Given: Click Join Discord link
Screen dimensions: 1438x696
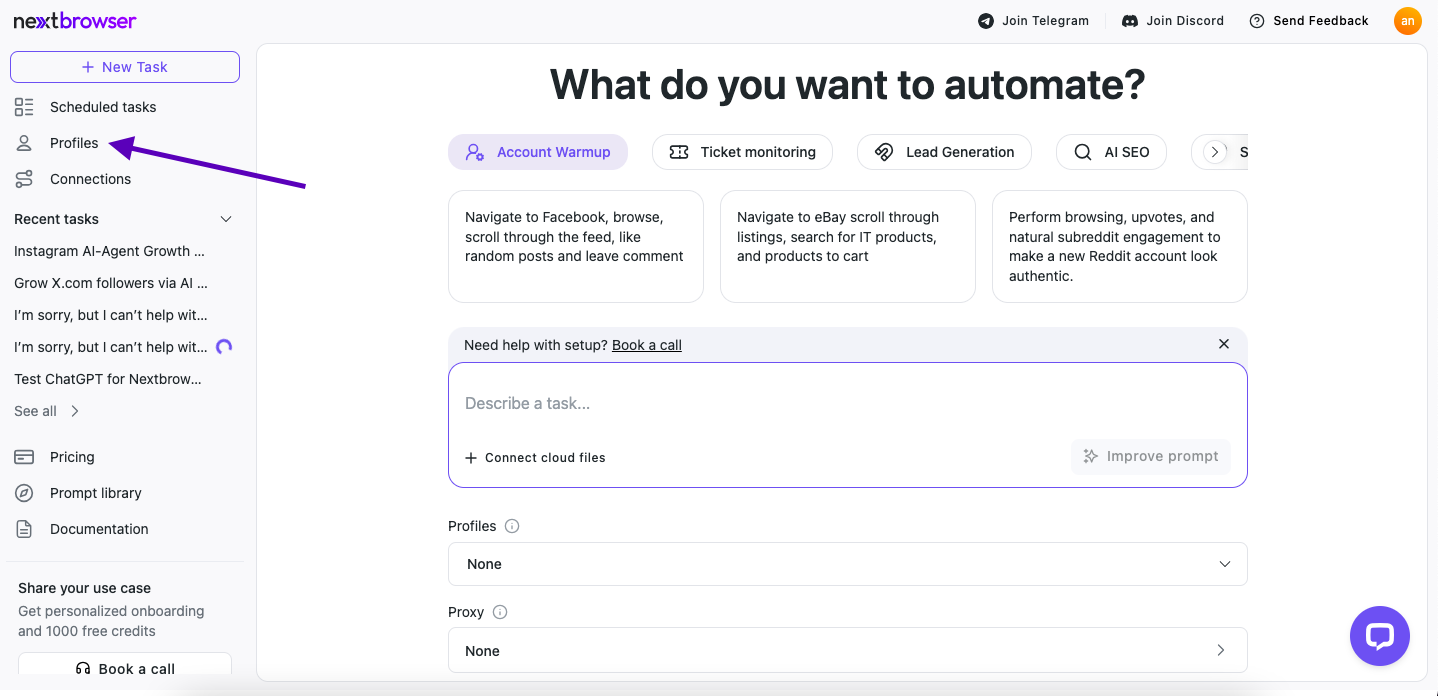Looking at the screenshot, I should click(x=1173, y=21).
